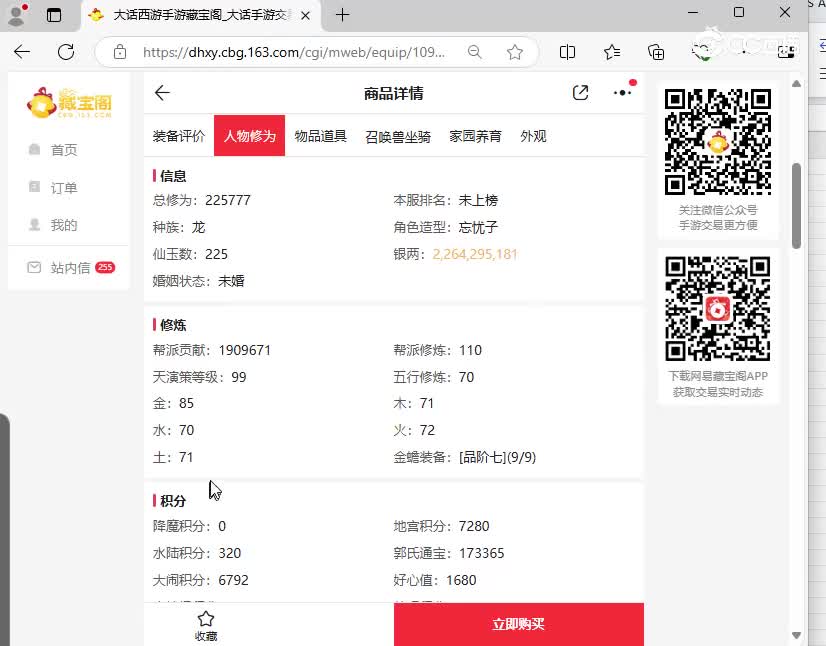This screenshot has width=826, height=646.
Task: Open the more options dots menu
Action: 623,93
